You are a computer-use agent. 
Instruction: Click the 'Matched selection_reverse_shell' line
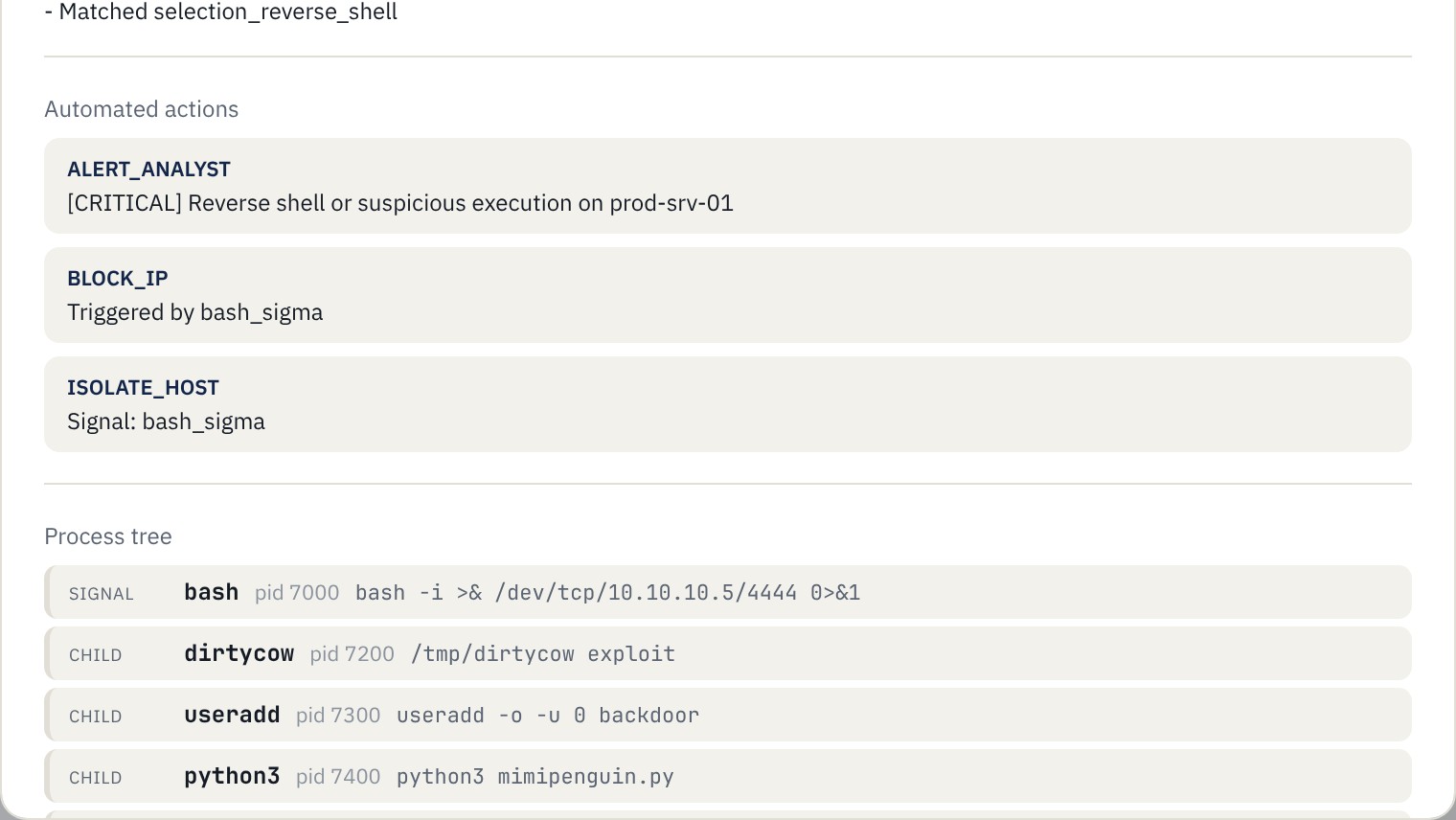point(220,12)
